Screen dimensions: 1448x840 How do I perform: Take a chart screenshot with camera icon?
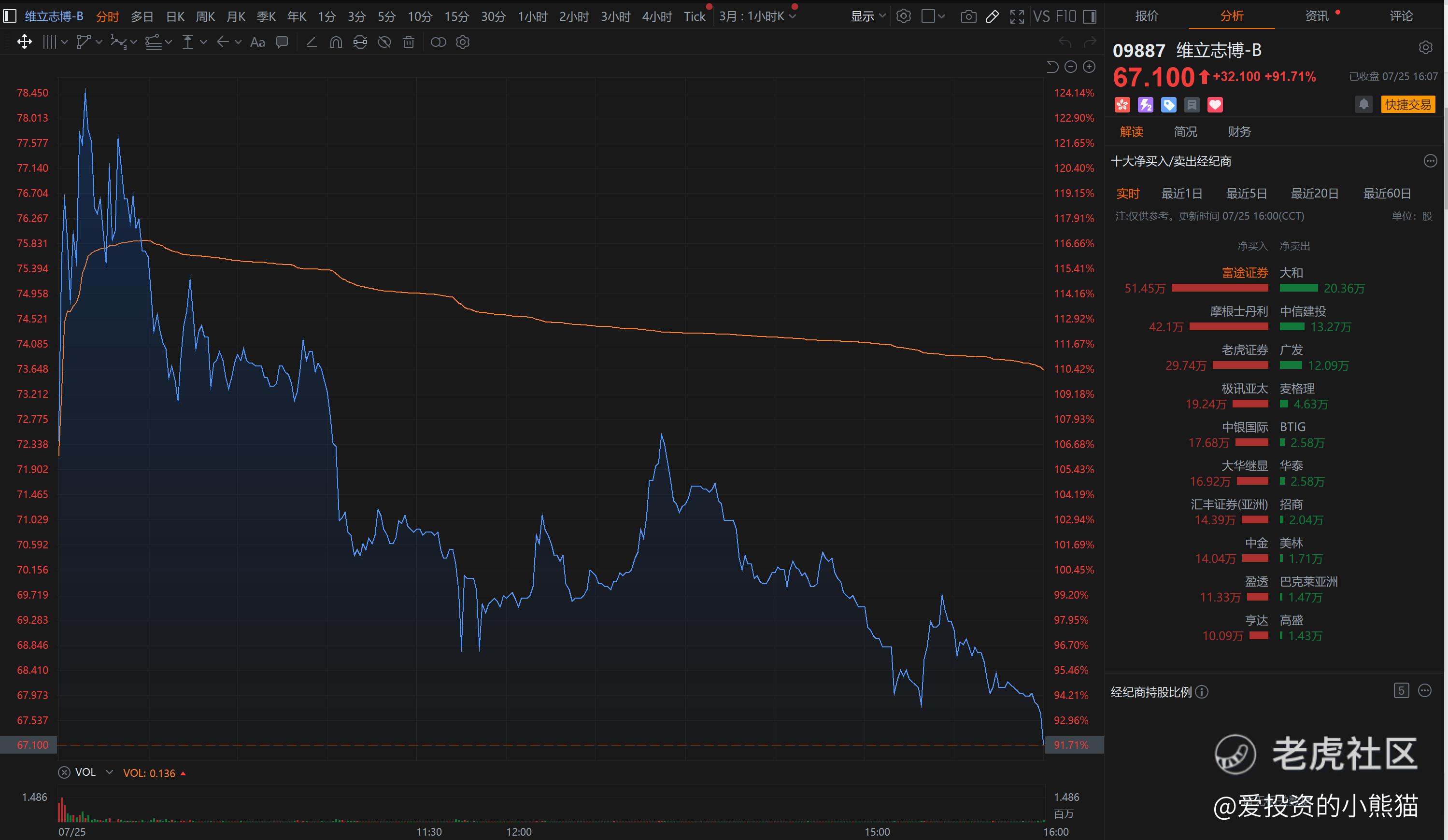(x=968, y=16)
